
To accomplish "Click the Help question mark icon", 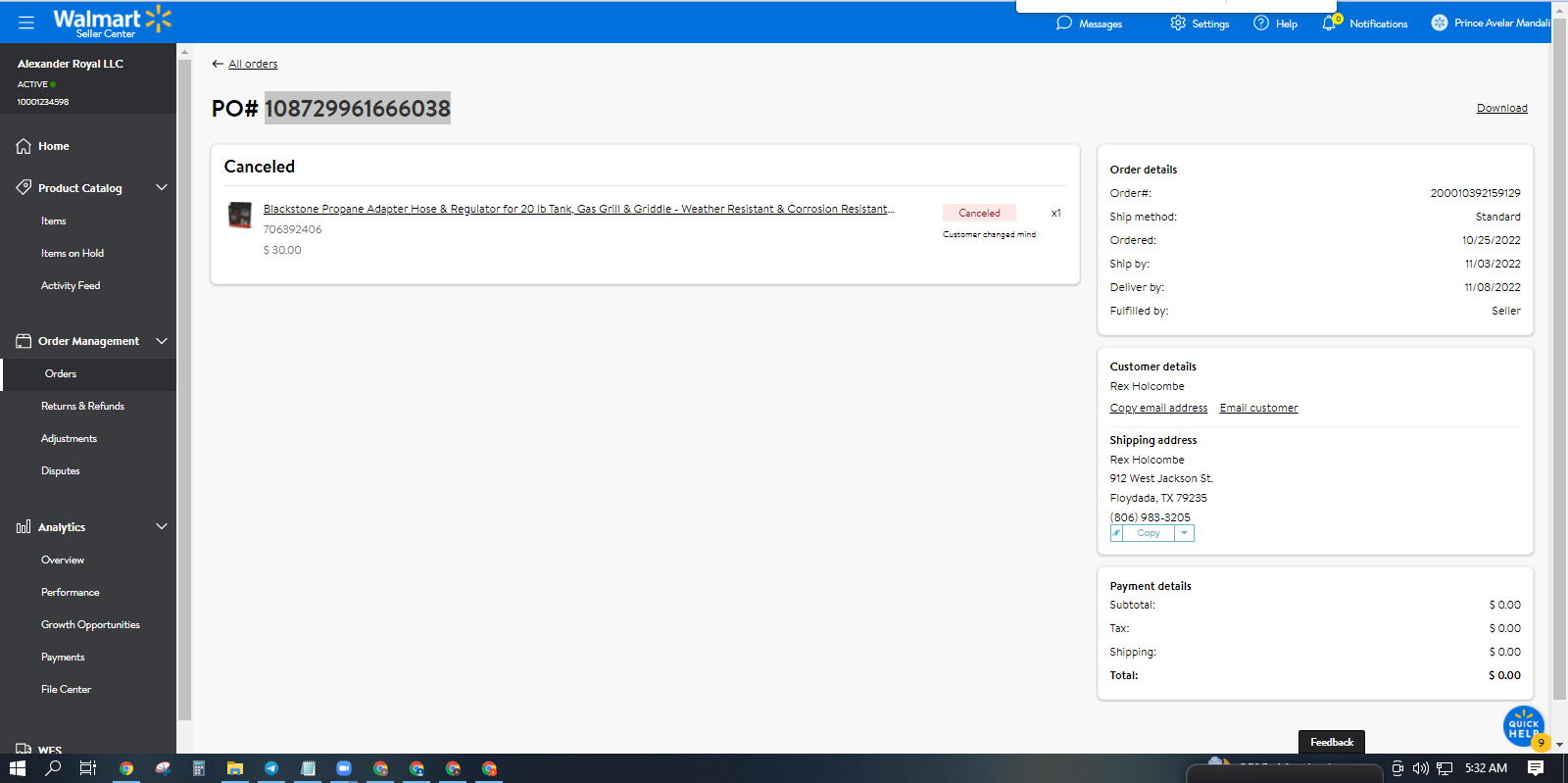I will [x=1261, y=23].
